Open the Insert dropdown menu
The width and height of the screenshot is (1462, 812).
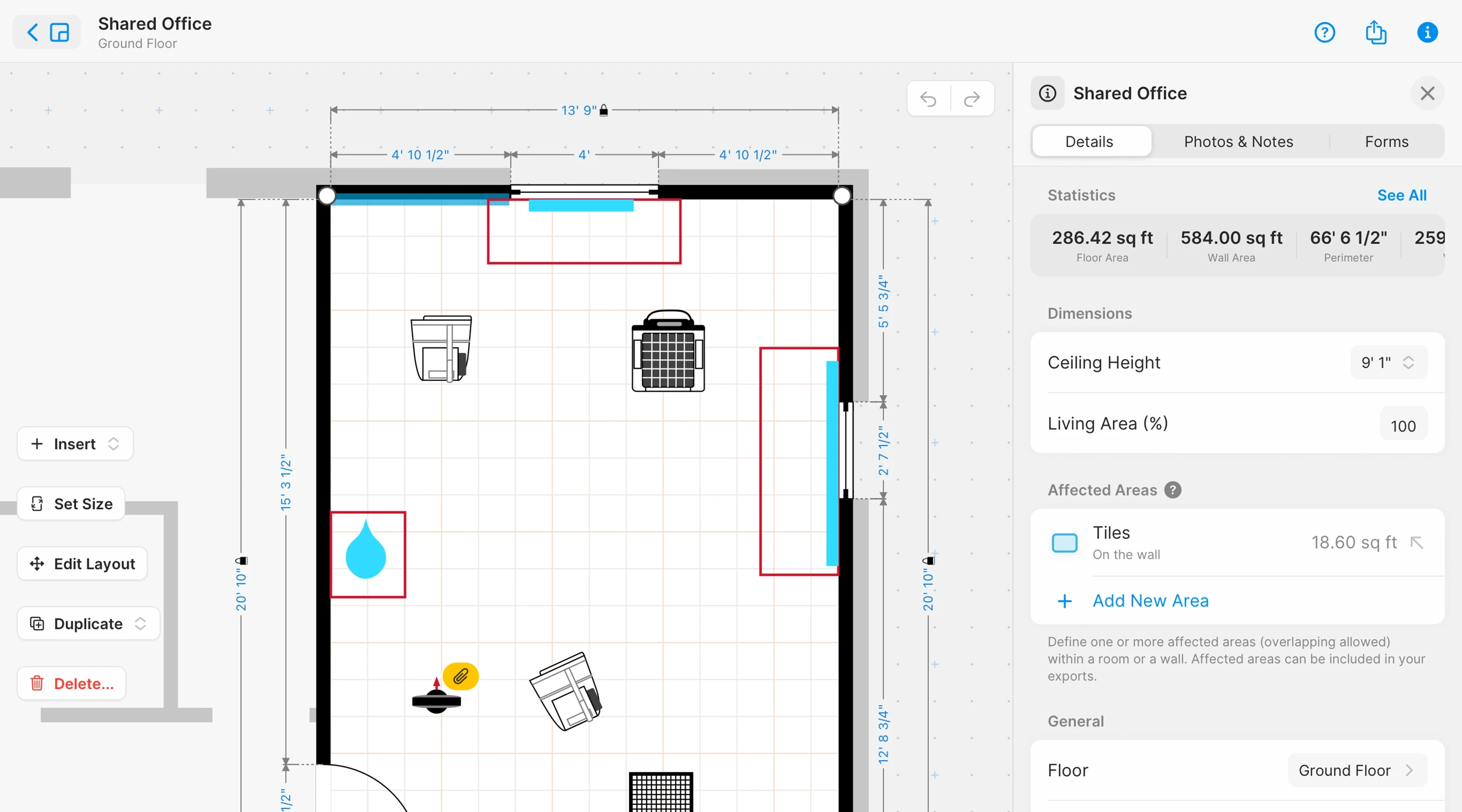pyautogui.click(x=75, y=444)
